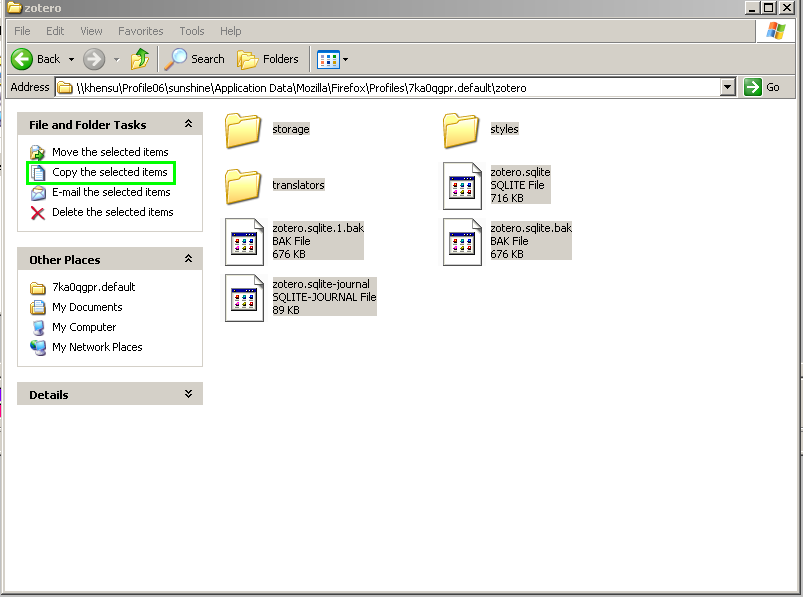Click the storage folder name
803x597 pixels.
click(290, 129)
